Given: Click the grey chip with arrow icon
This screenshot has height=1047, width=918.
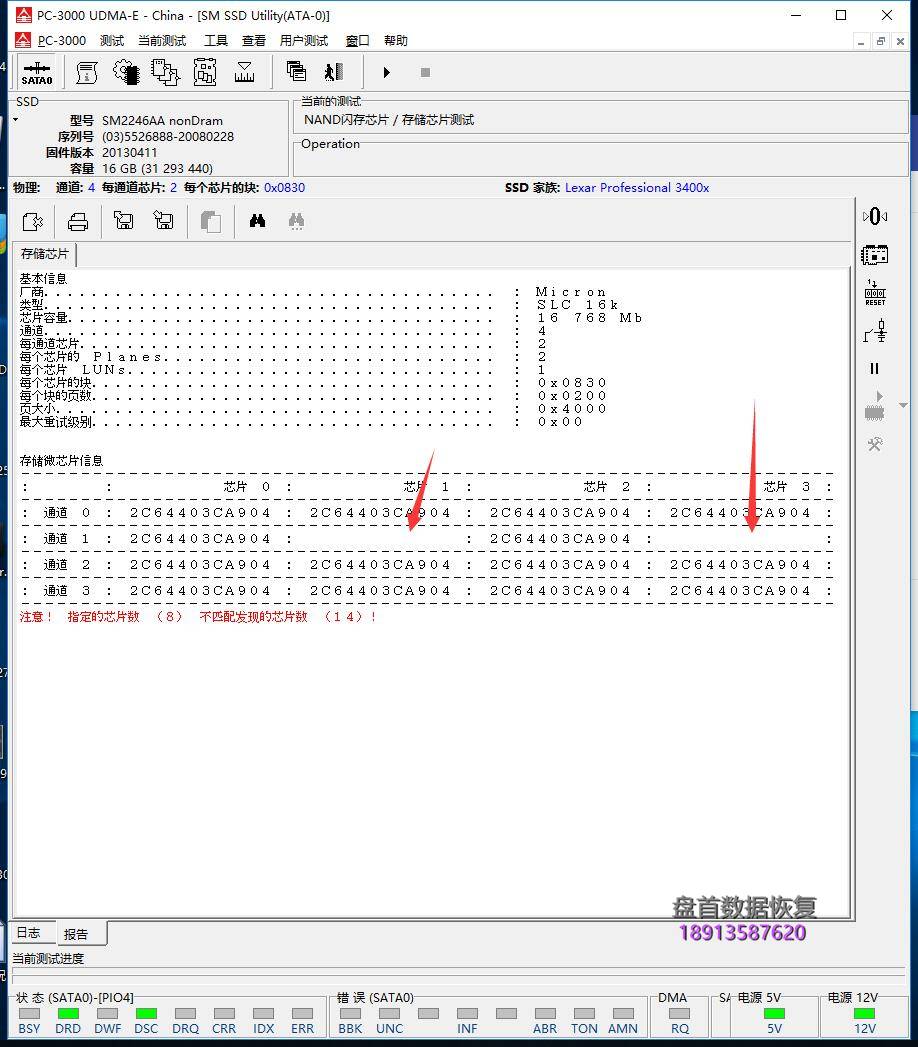Looking at the screenshot, I should coord(875,406).
